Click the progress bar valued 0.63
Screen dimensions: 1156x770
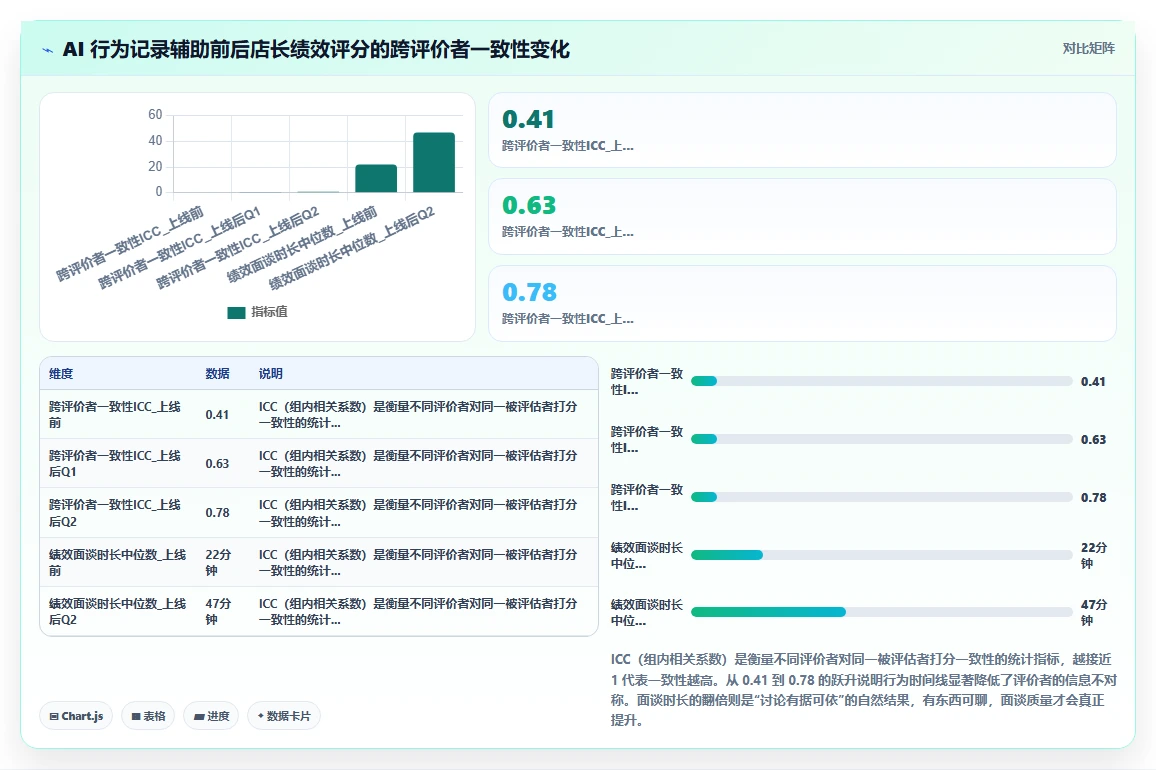click(x=881, y=440)
